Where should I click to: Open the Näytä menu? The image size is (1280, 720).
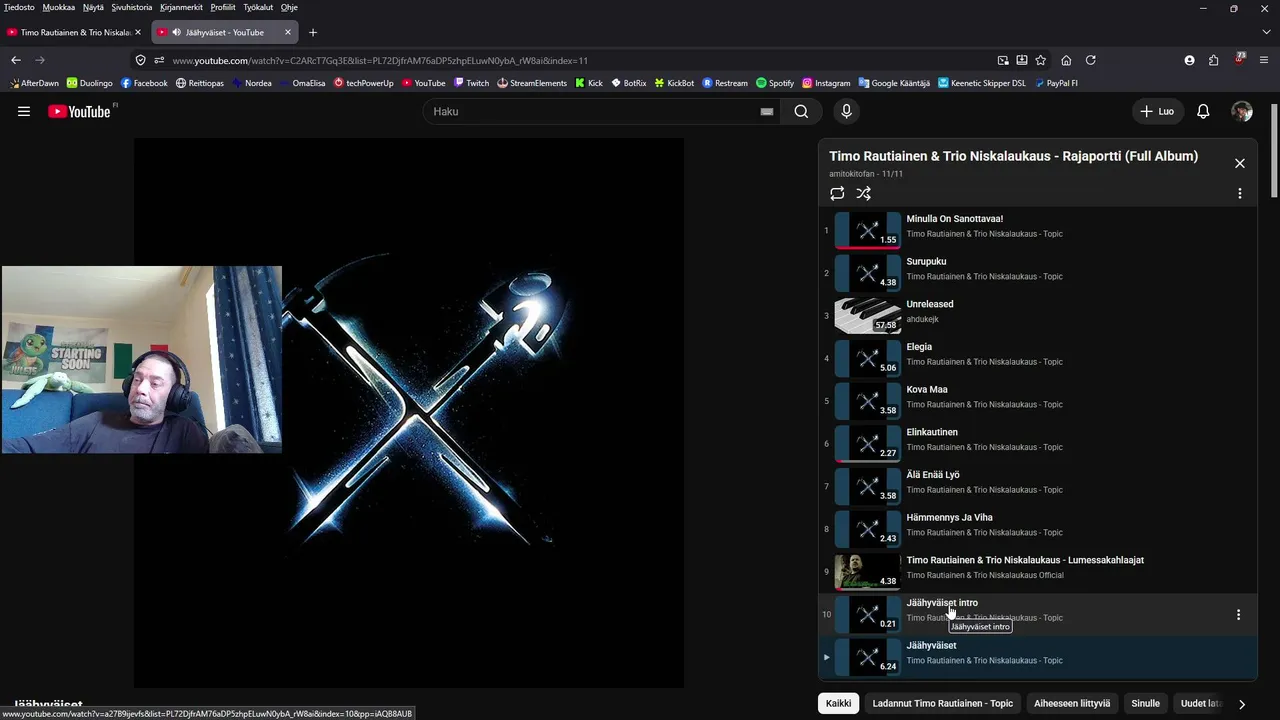93,7
